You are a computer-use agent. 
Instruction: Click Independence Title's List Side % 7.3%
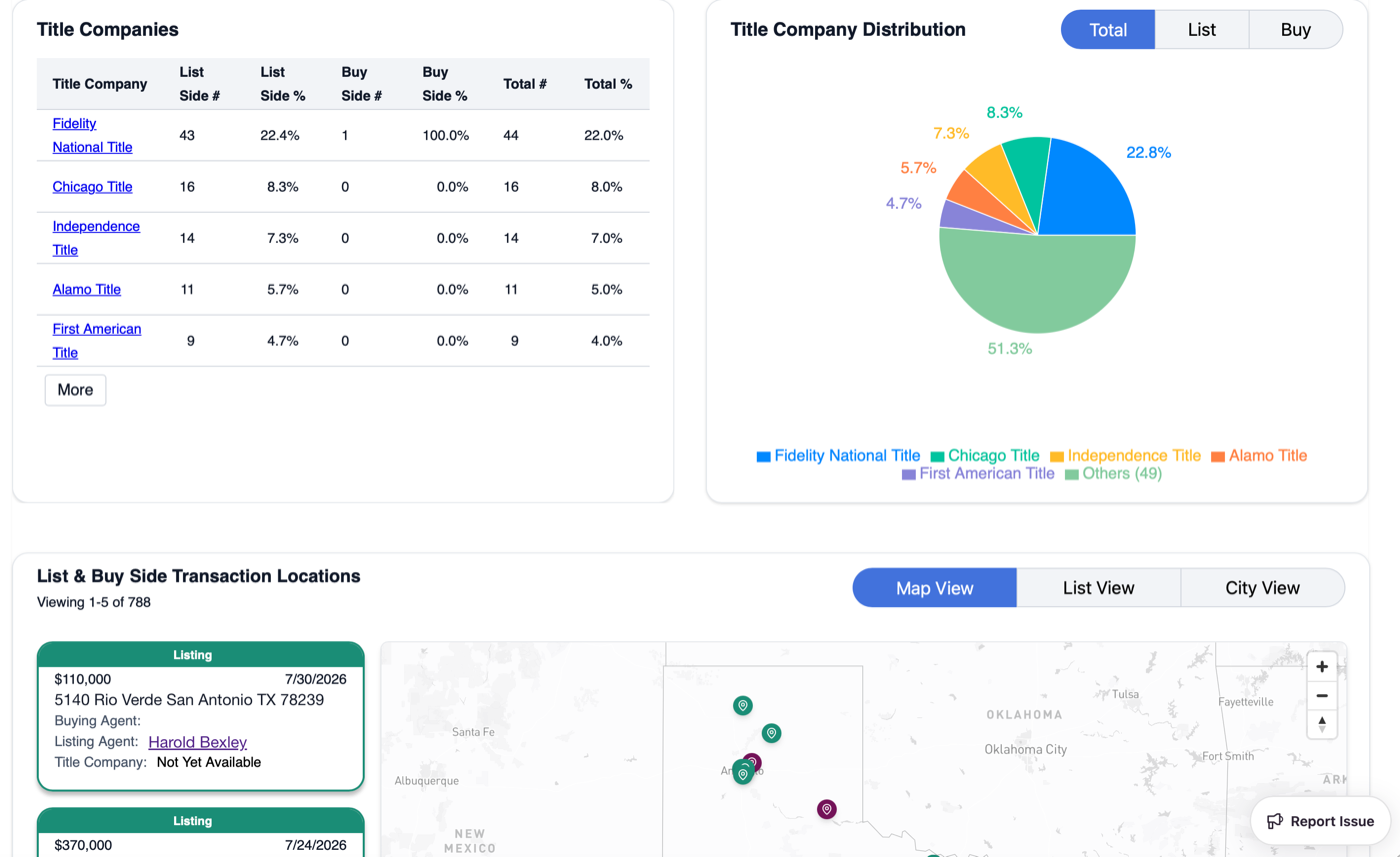point(283,238)
